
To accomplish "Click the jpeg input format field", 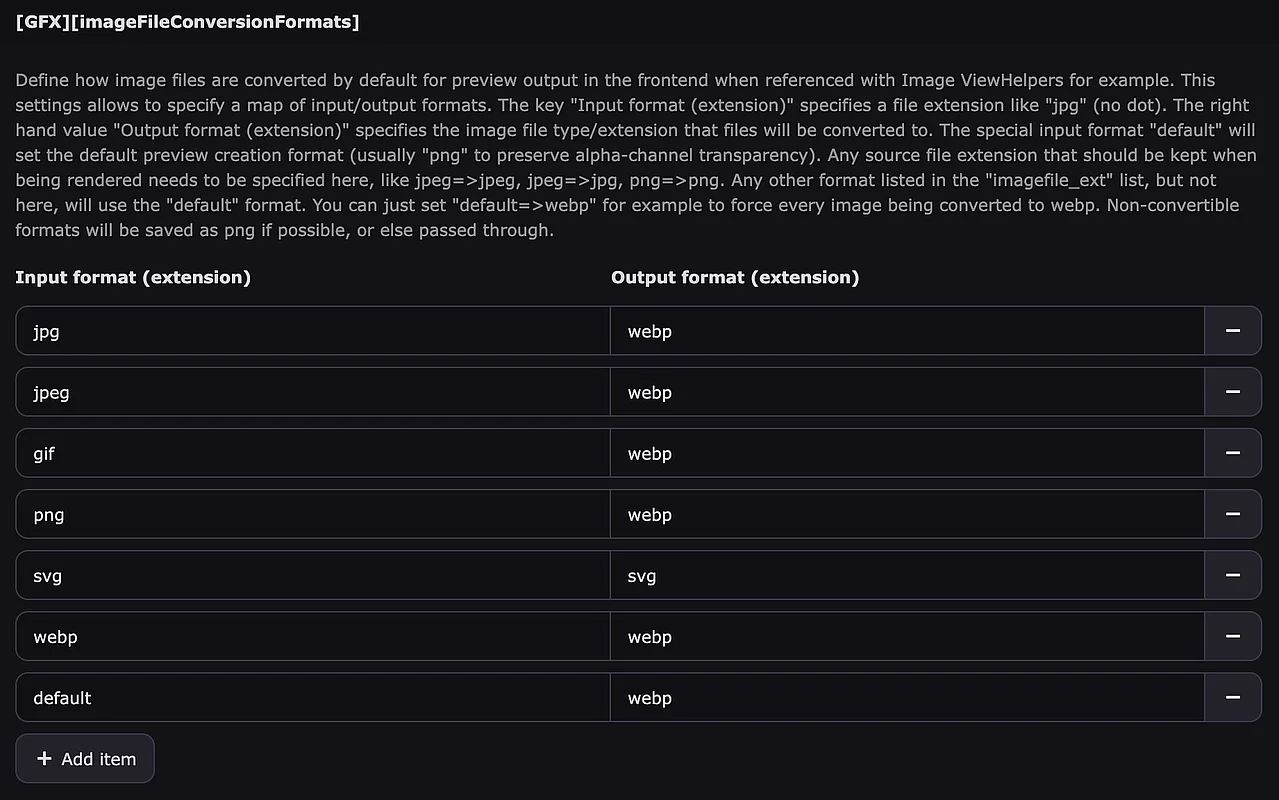I will point(312,392).
